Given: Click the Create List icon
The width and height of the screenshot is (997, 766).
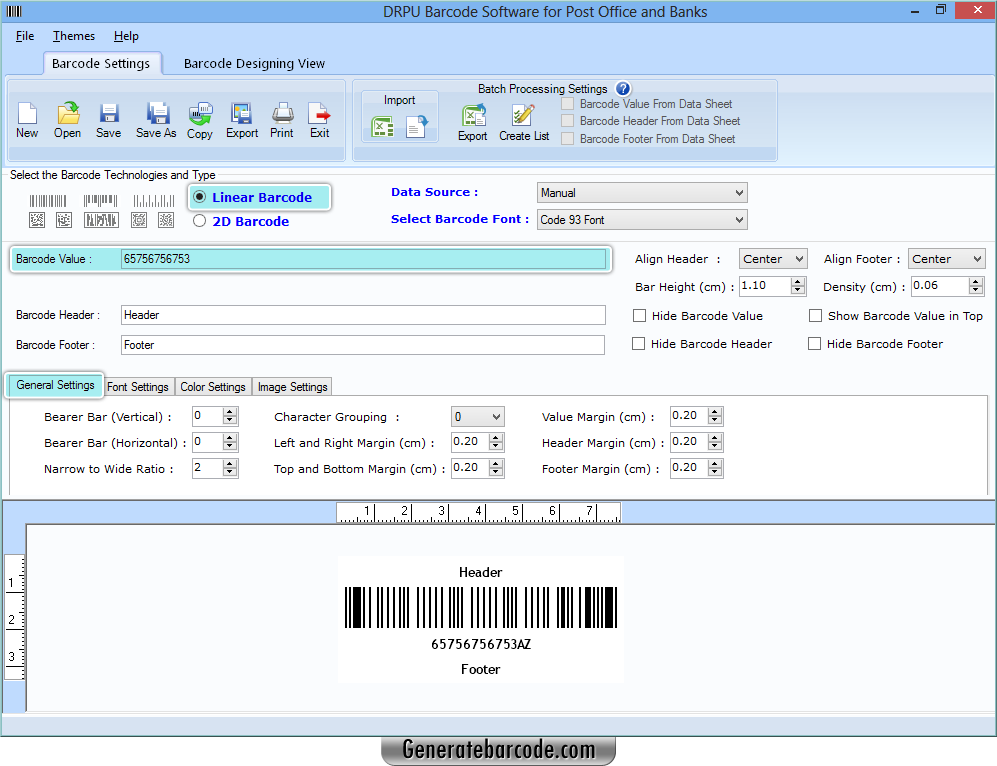Looking at the screenshot, I should [523, 115].
